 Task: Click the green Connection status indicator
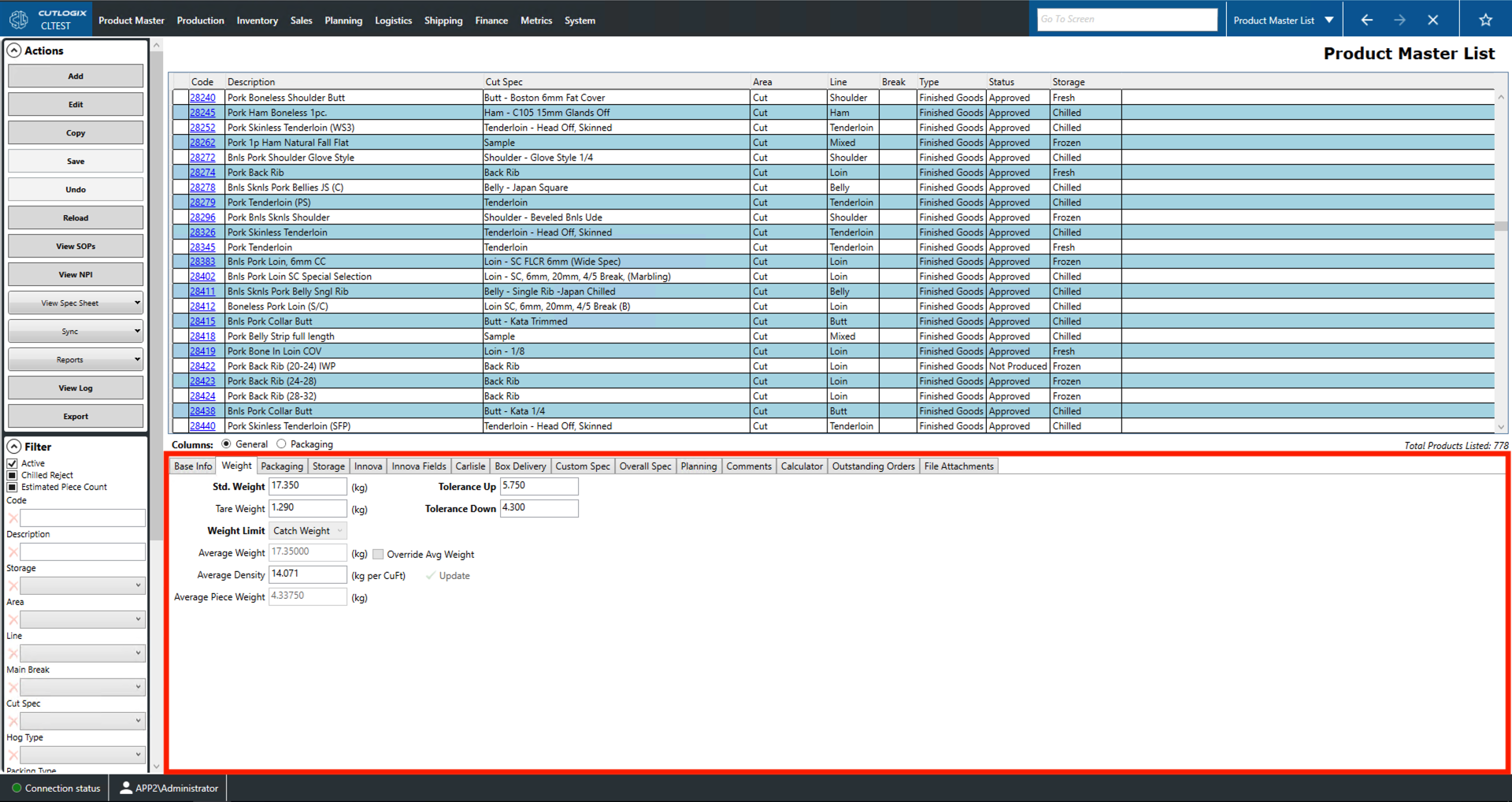pyautogui.click(x=15, y=788)
